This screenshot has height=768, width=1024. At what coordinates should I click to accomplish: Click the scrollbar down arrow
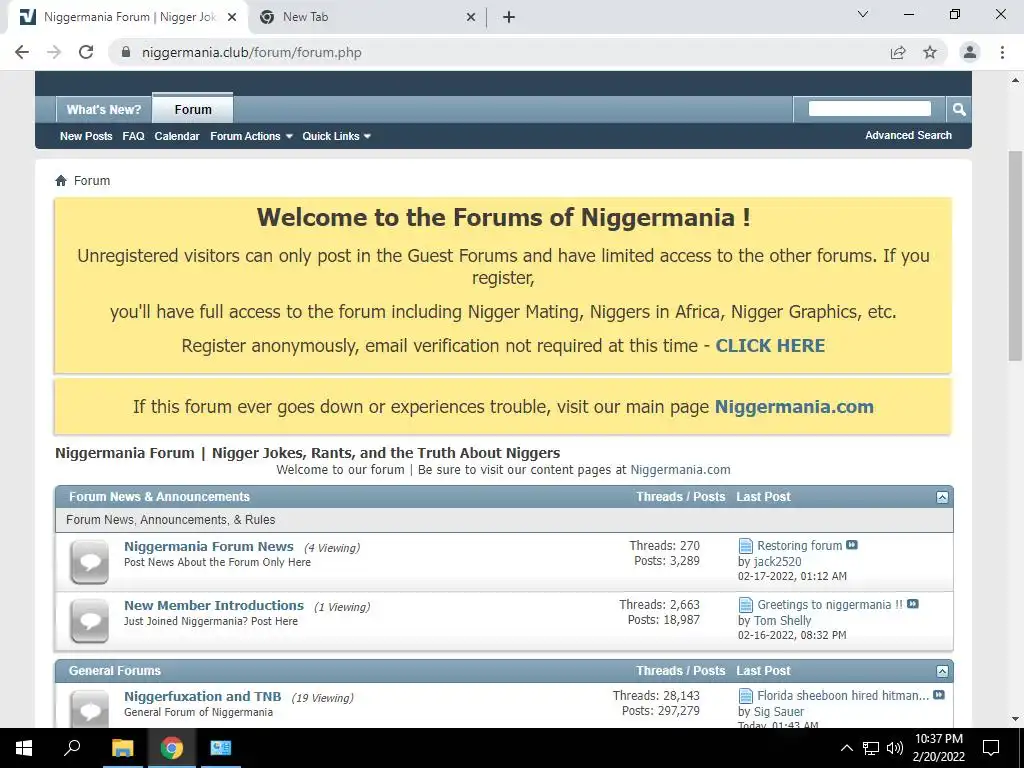1015,719
